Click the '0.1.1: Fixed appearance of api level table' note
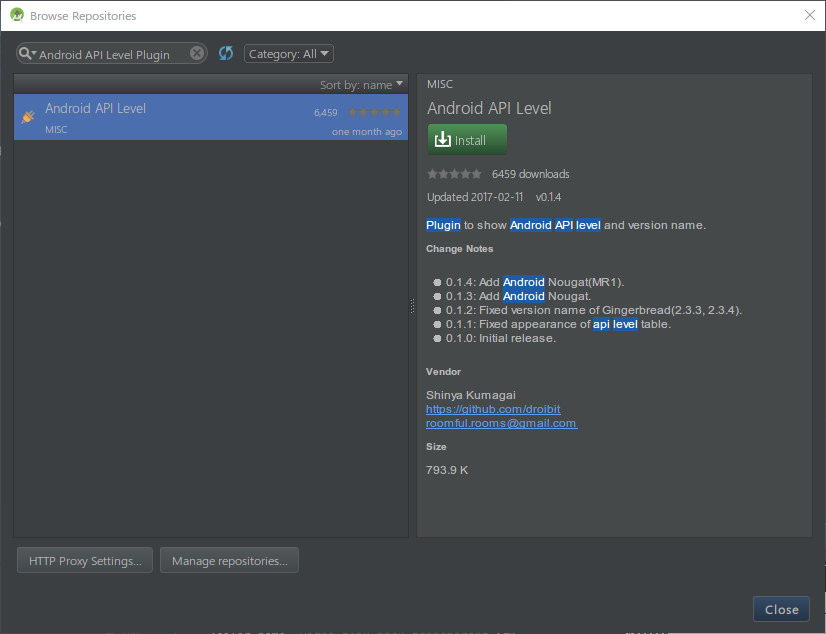 click(x=558, y=324)
